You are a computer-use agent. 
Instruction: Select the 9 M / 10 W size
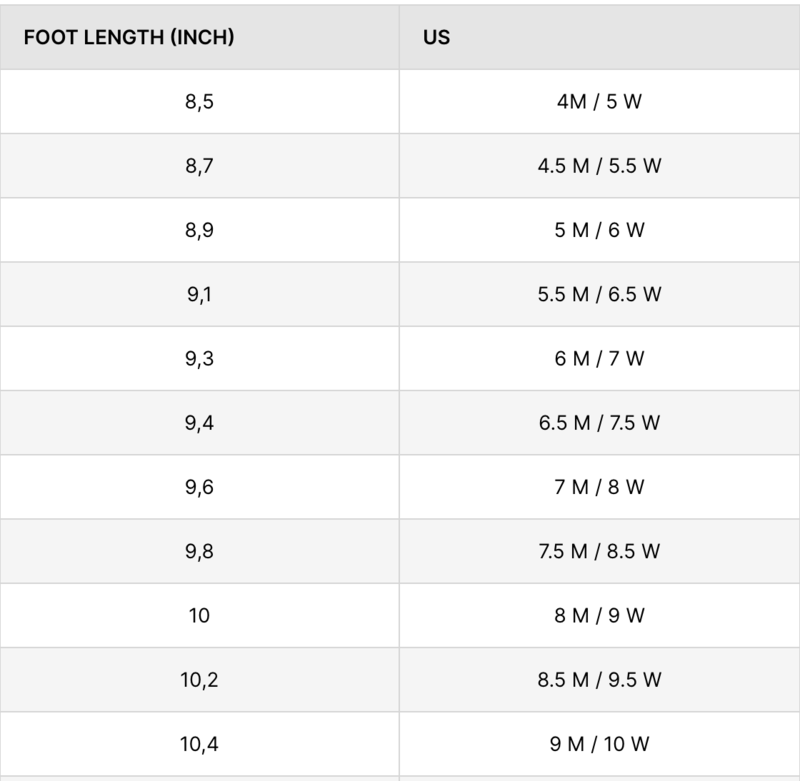[x=599, y=743]
